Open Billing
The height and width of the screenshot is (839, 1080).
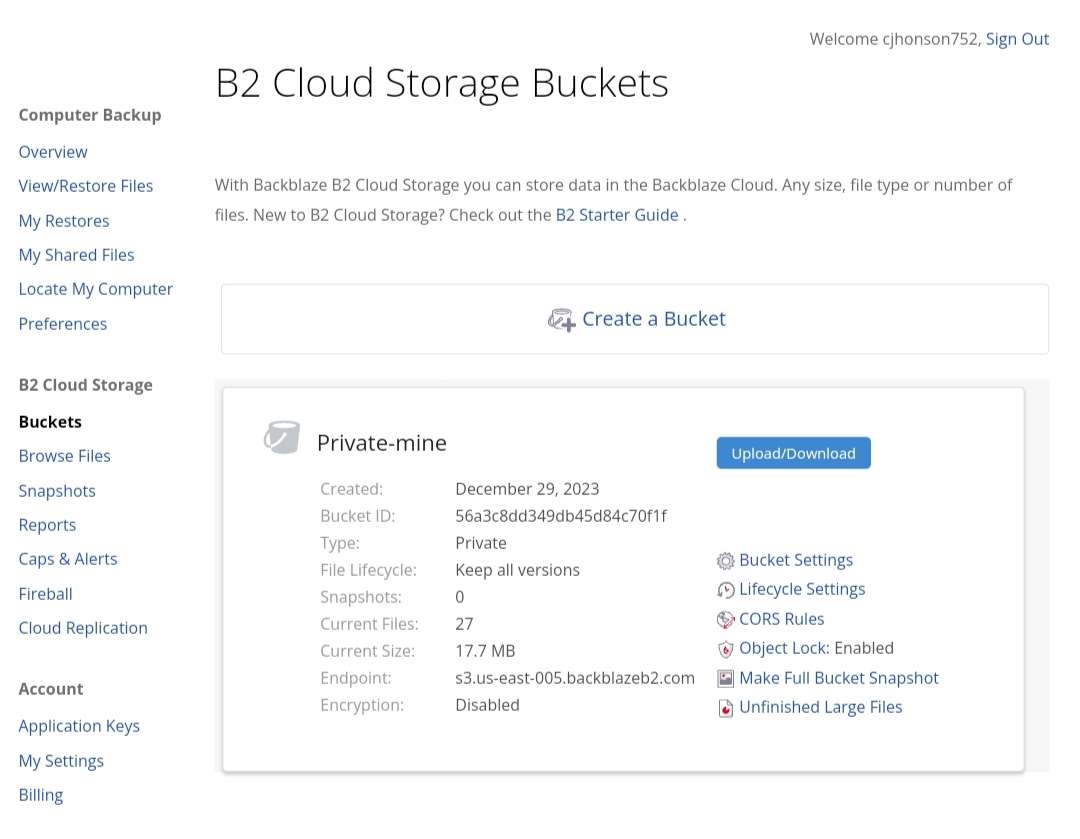click(x=41, y=795)
